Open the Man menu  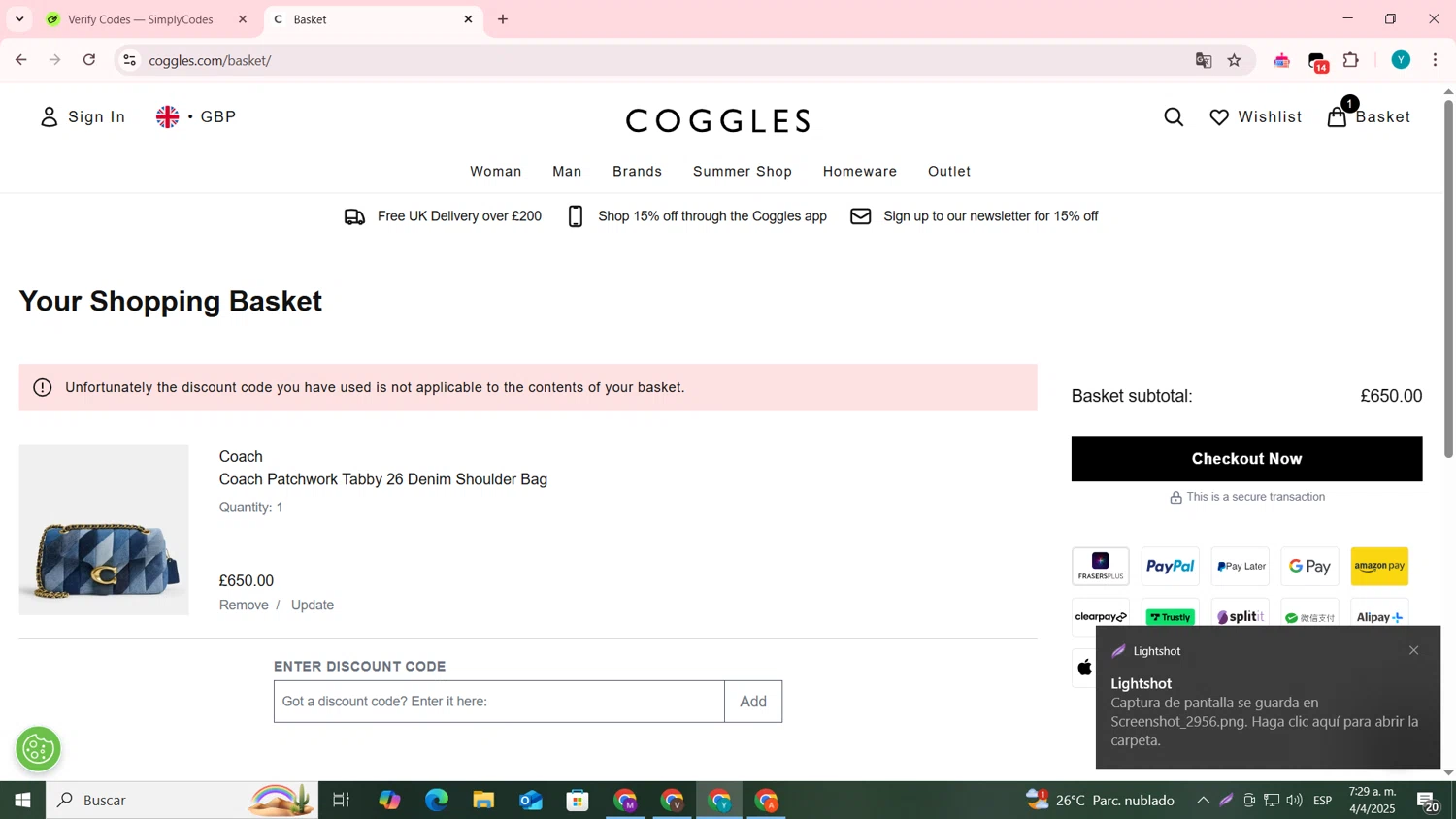(x=567, y=172)
